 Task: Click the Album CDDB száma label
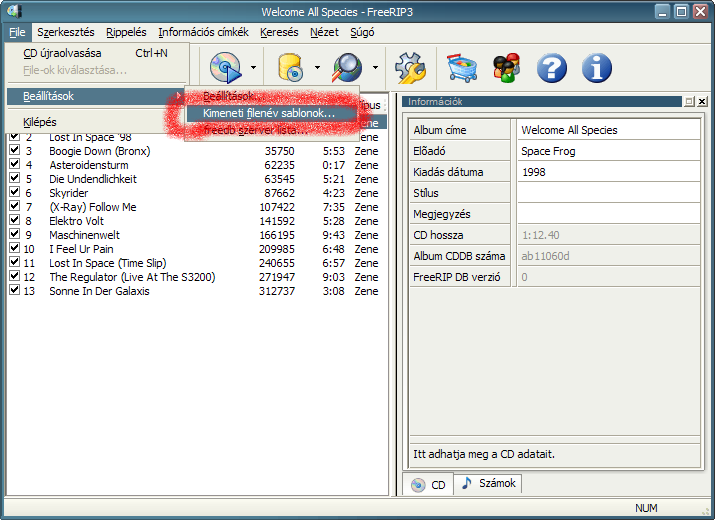pos(459,256)
